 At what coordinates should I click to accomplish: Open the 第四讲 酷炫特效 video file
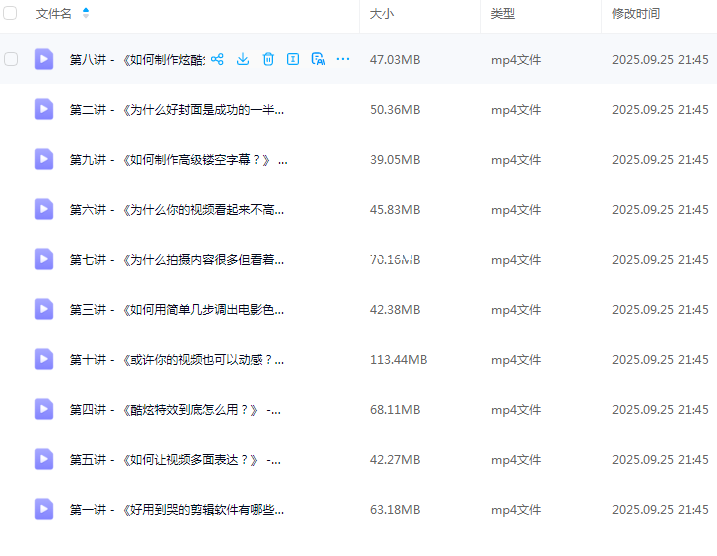pos(175,410)
